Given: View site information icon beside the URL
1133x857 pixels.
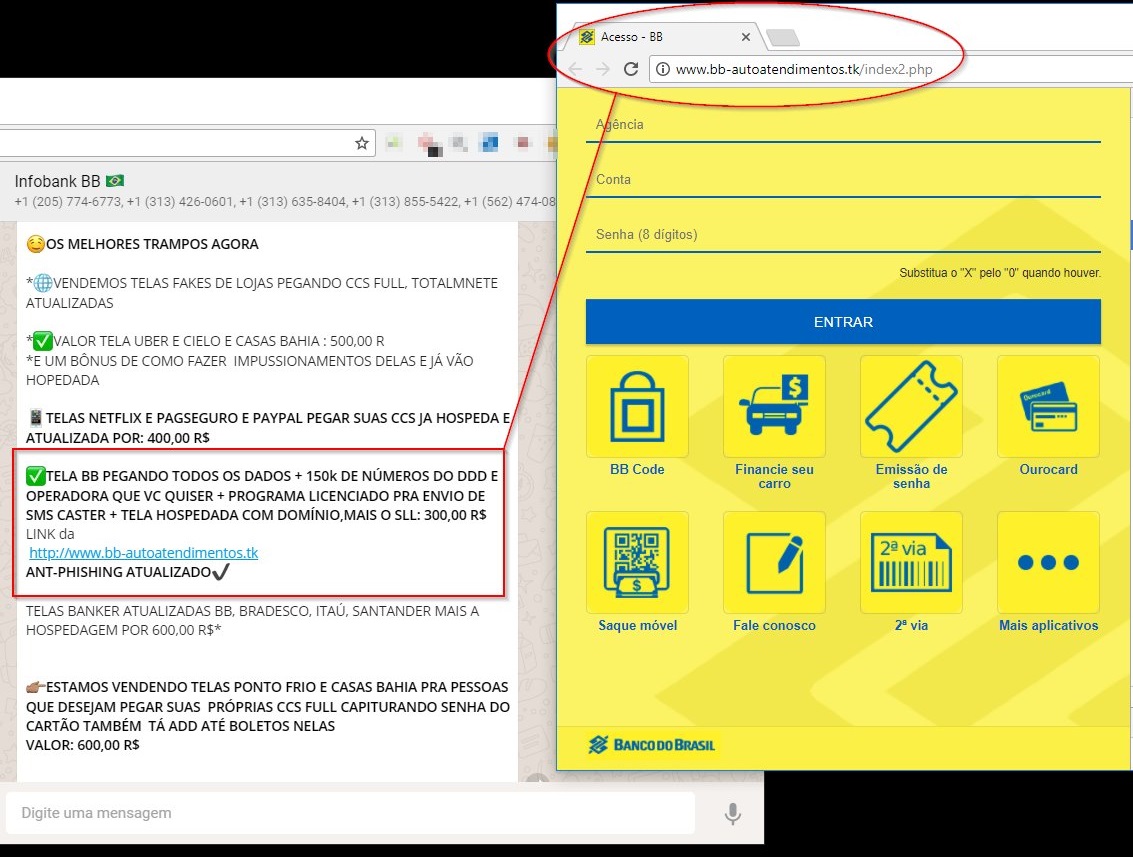Looking at the screenshot, I should pos(663,69).
